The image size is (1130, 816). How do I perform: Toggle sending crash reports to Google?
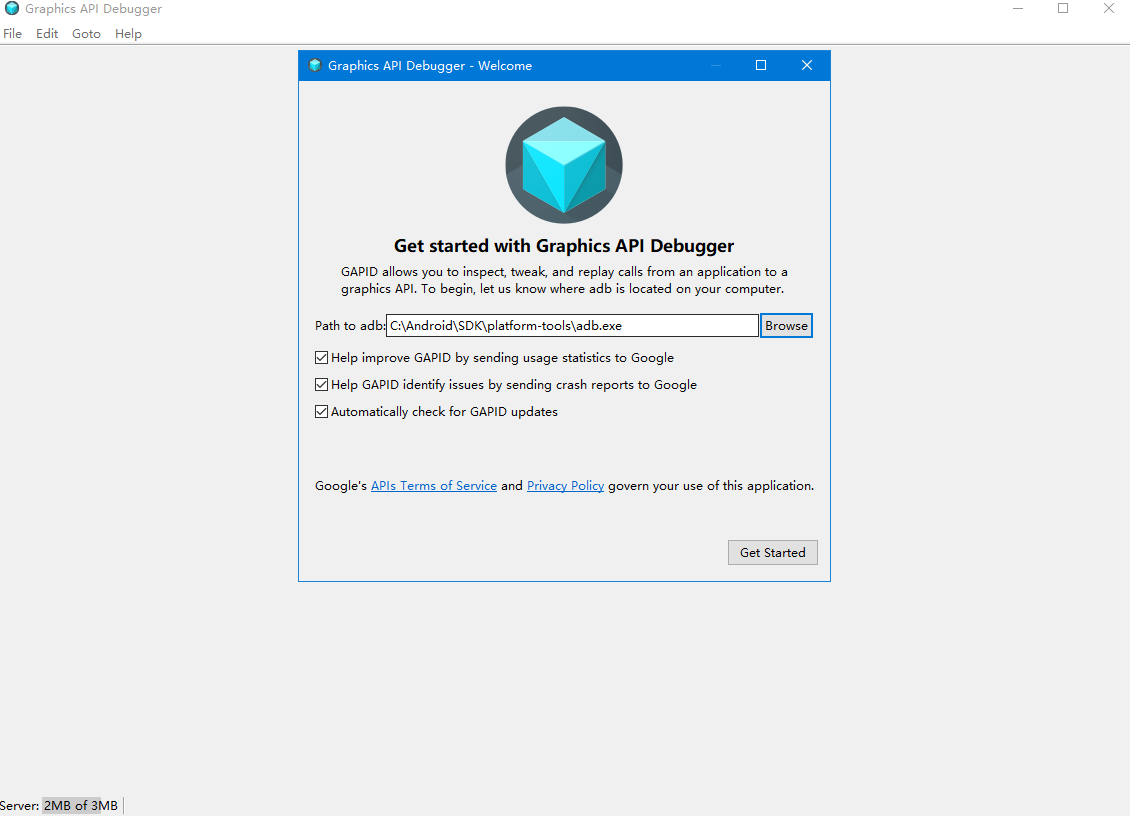321,385
